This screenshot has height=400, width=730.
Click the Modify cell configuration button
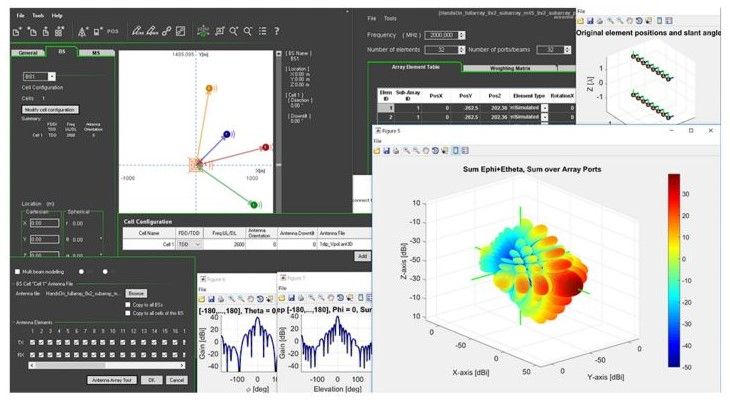(x=49, y=109)
